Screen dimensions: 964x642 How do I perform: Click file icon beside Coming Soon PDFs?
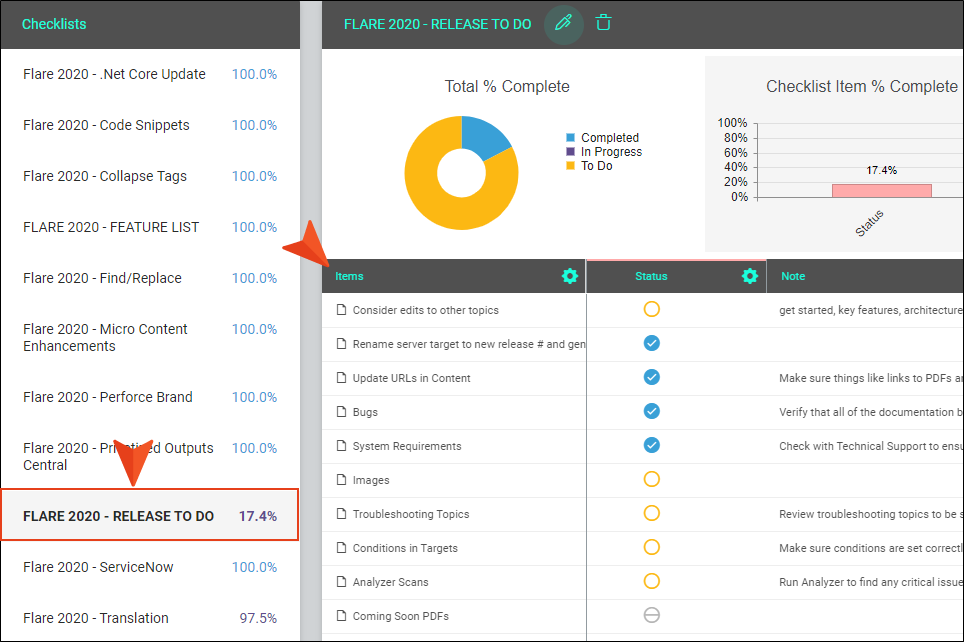(341, 615)
